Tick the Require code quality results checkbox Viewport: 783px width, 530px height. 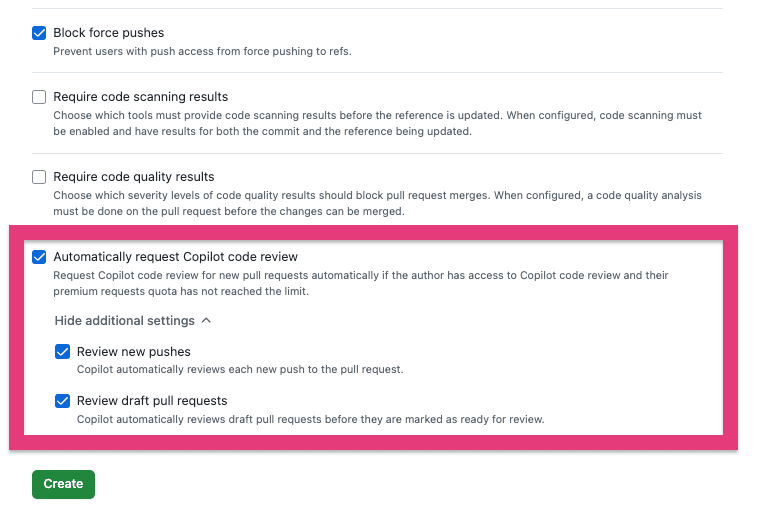pyautogui.click(x=39, y=177)
